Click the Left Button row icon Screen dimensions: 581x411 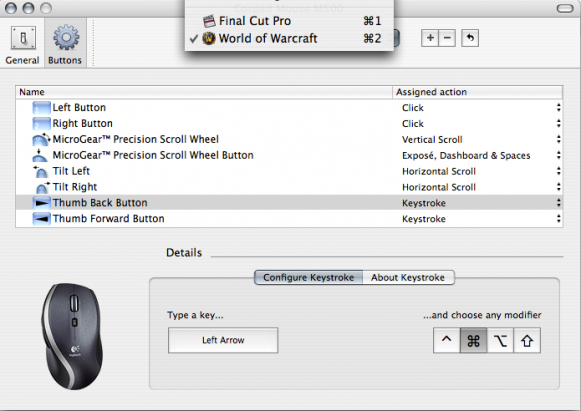(x=41, y=108)
